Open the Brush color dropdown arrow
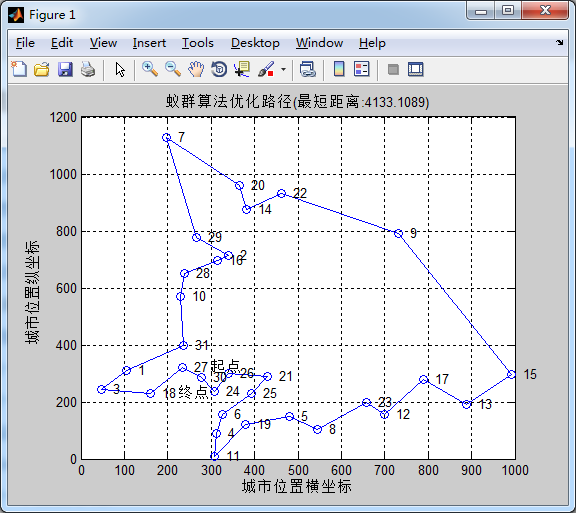This screenshot has height=513, width=576. 283,69
